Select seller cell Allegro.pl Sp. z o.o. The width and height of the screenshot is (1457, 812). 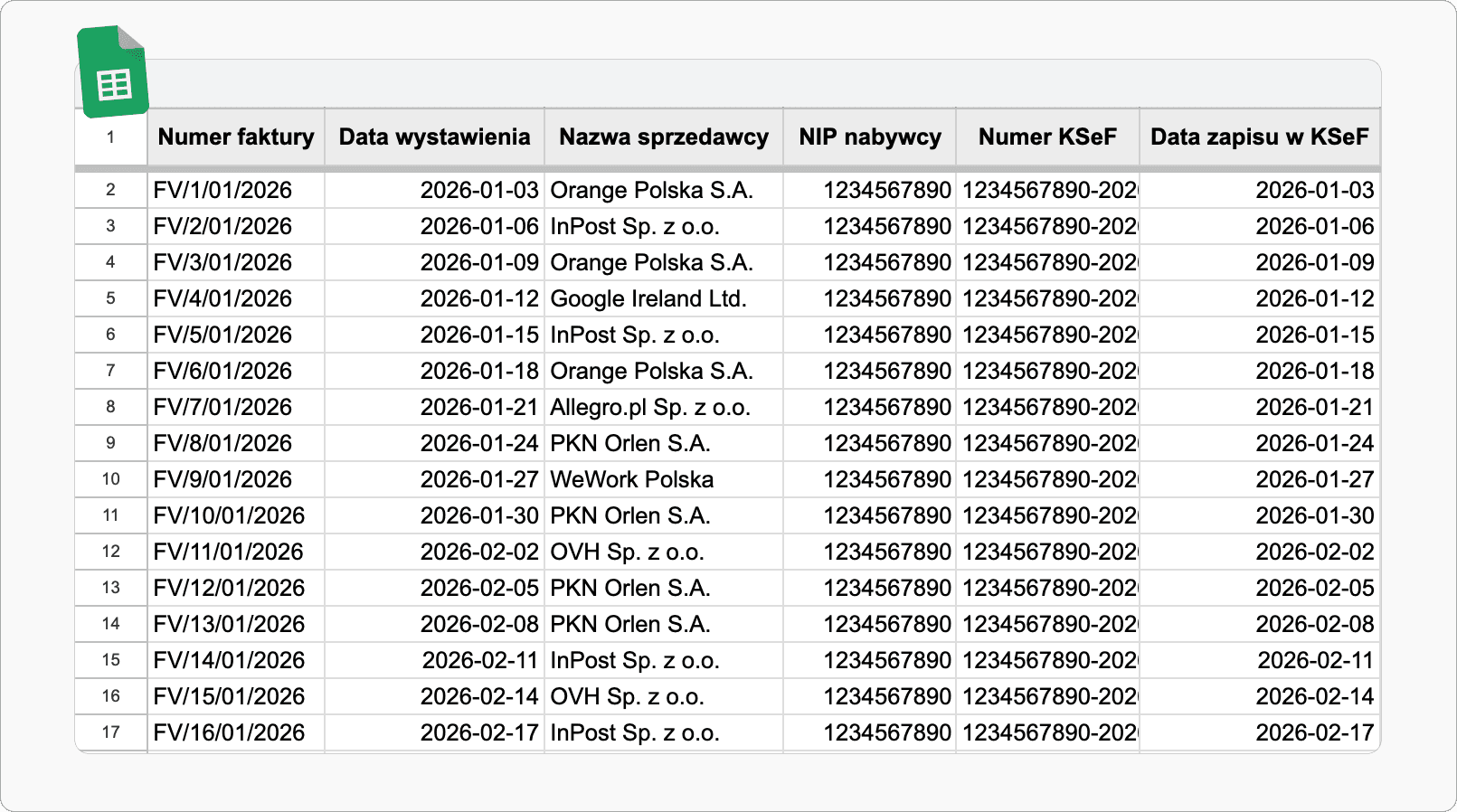(664, 407)
